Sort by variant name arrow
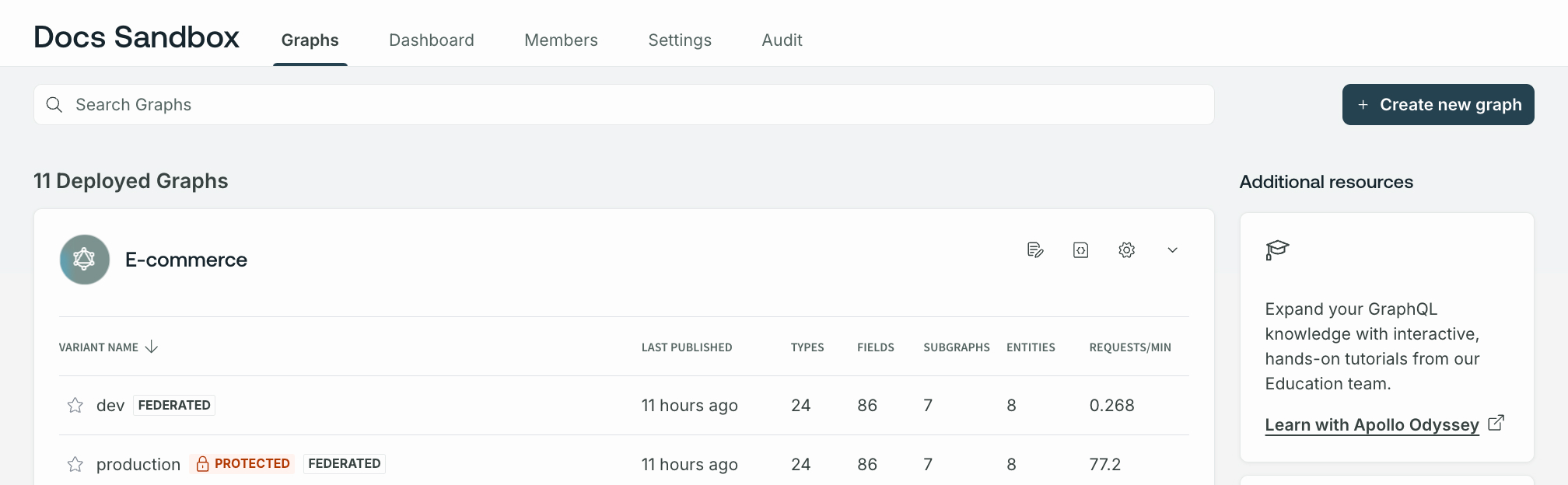Viewport: 1568px width, 485px height. click(152, 347)
